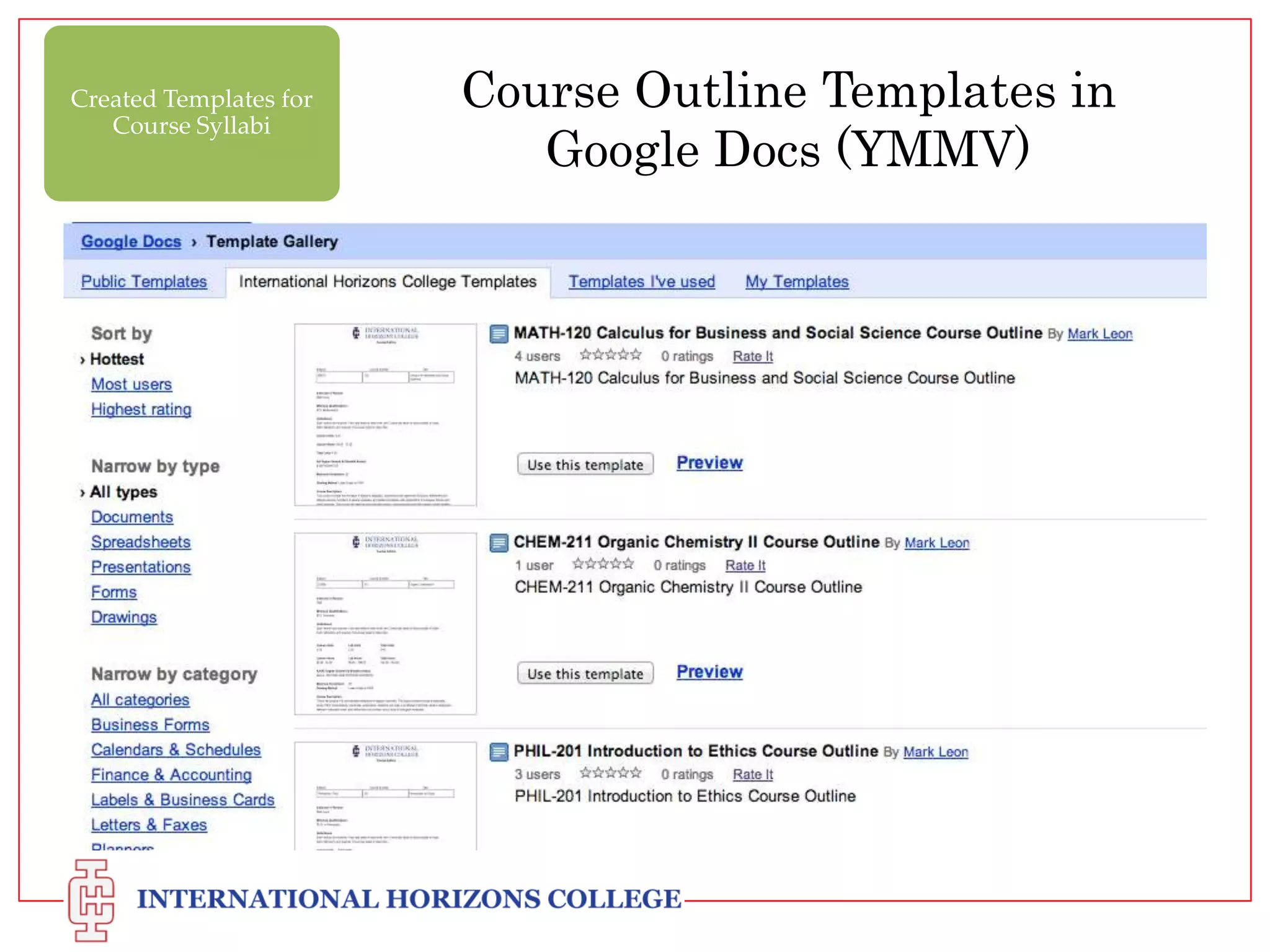The image size is (1270, 952).
Task: Click the MATH-120 Calculus Course Outline title
Action: (x=778, y=333)
